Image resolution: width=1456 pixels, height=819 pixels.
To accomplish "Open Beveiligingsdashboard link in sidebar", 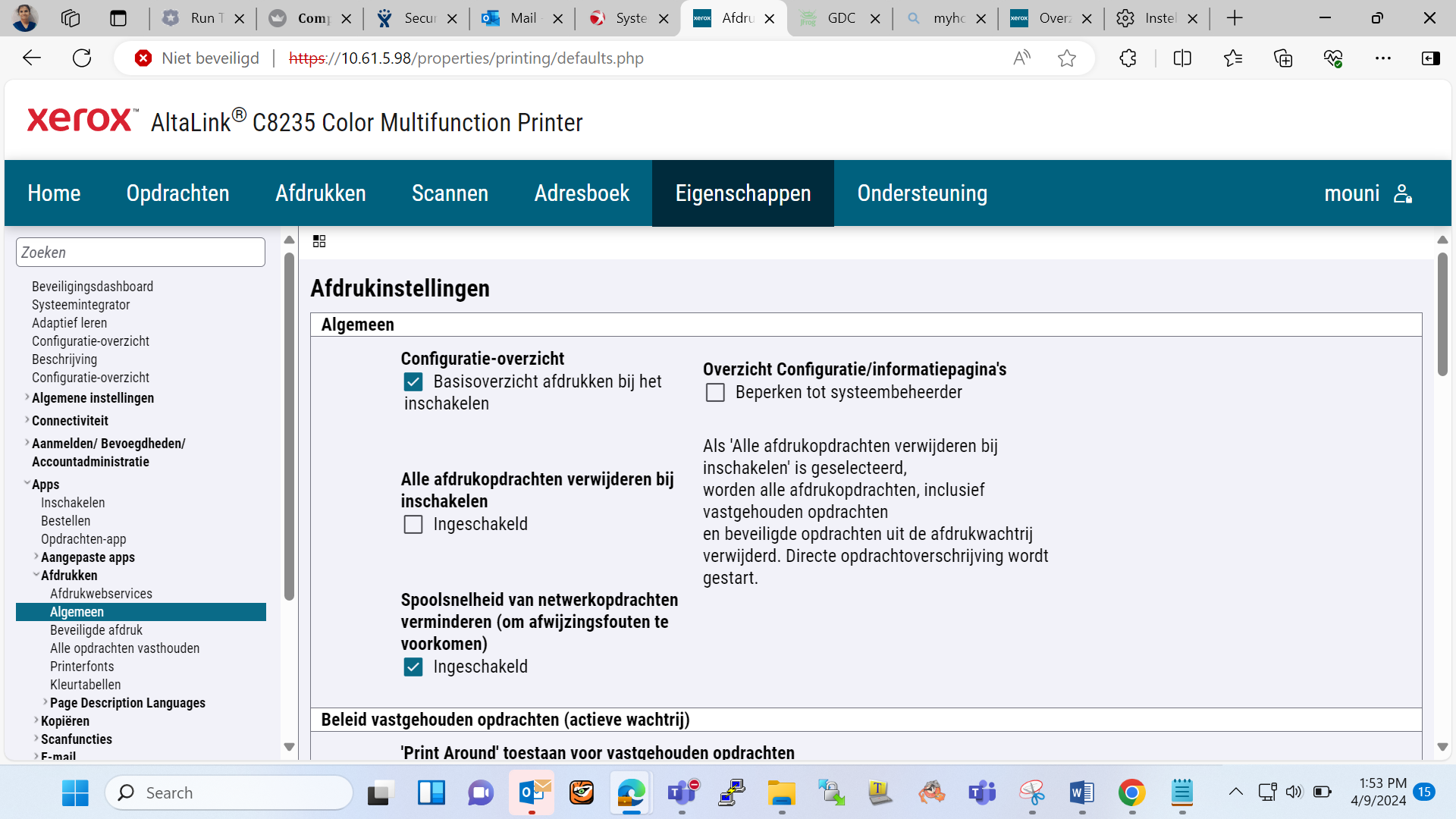I will pos(93,287).
